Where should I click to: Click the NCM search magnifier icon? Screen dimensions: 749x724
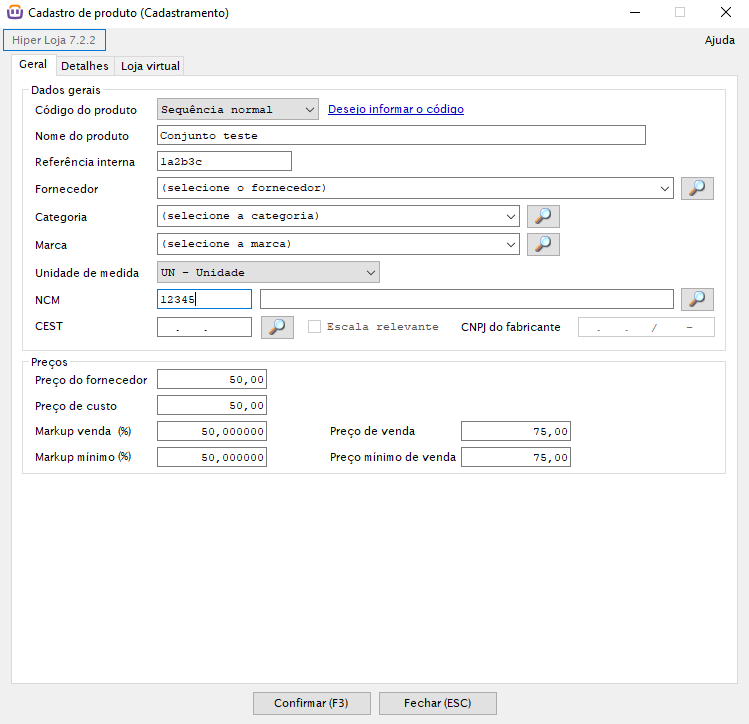(697, 299)
